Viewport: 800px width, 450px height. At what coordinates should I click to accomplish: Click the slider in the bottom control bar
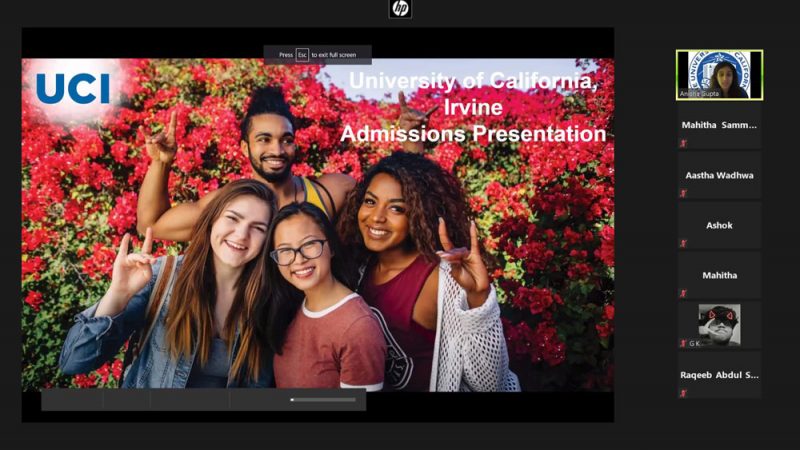pyautogui.click(x=323, y=400)
